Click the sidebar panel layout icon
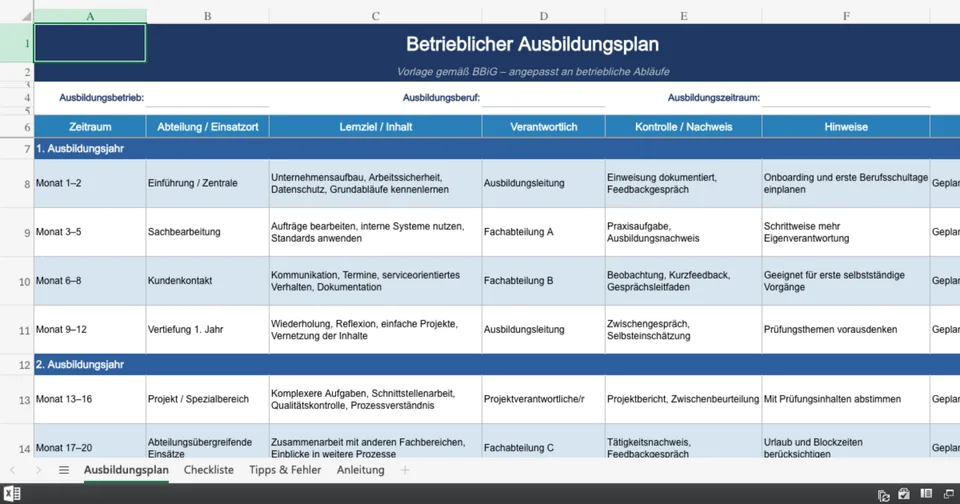The height and width of the screenshot is (504, 960). coord(926,494)
